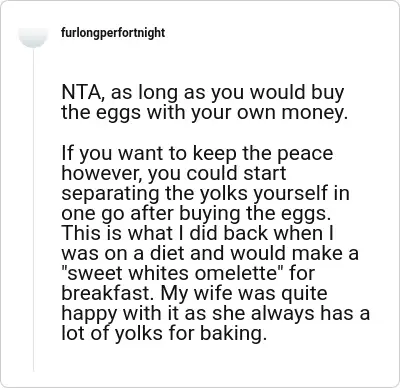Click the words "however, you could start"

point(174,174)
